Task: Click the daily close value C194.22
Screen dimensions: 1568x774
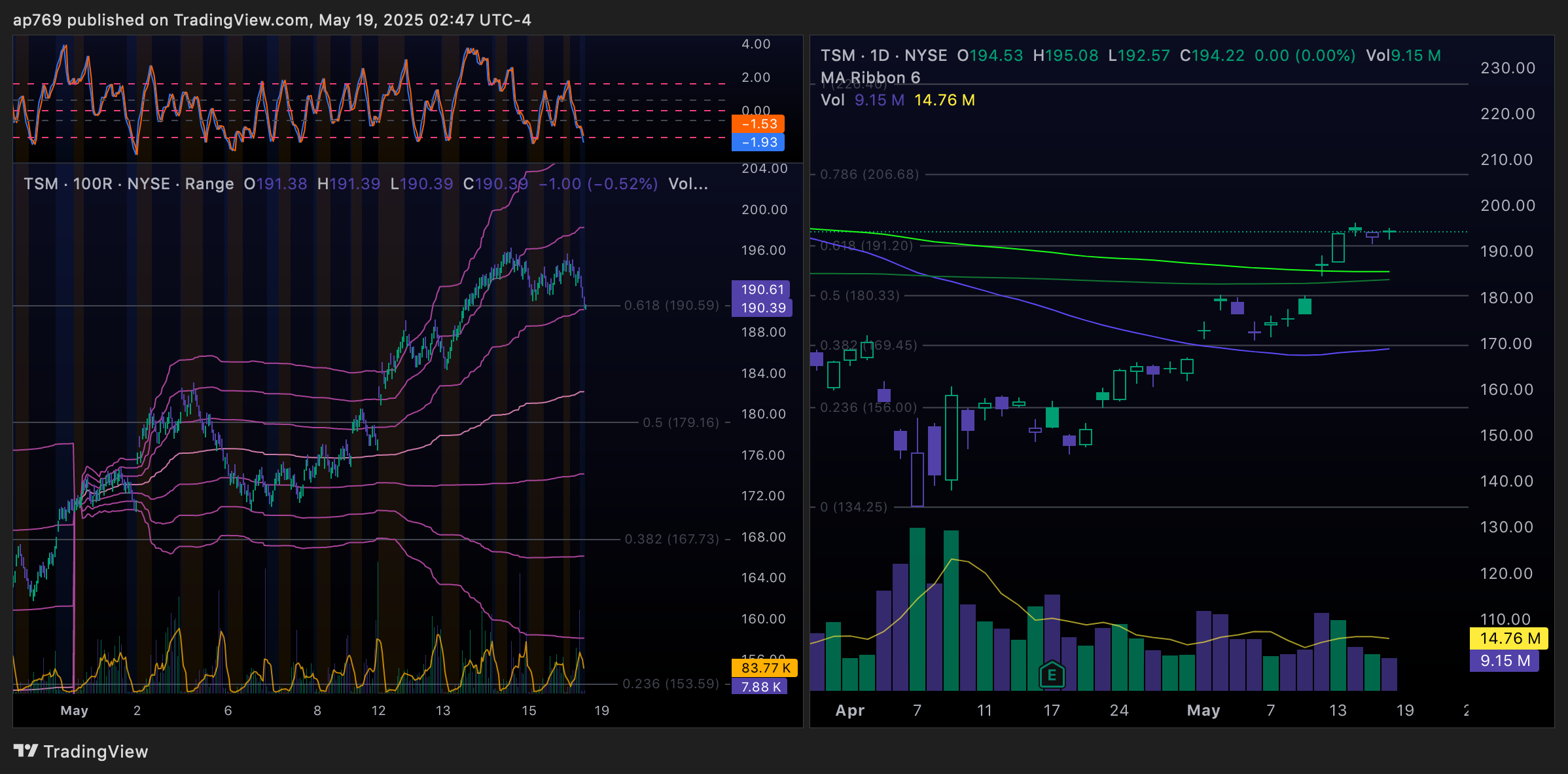Action: pyautogui.click(x=1212, y=56)
